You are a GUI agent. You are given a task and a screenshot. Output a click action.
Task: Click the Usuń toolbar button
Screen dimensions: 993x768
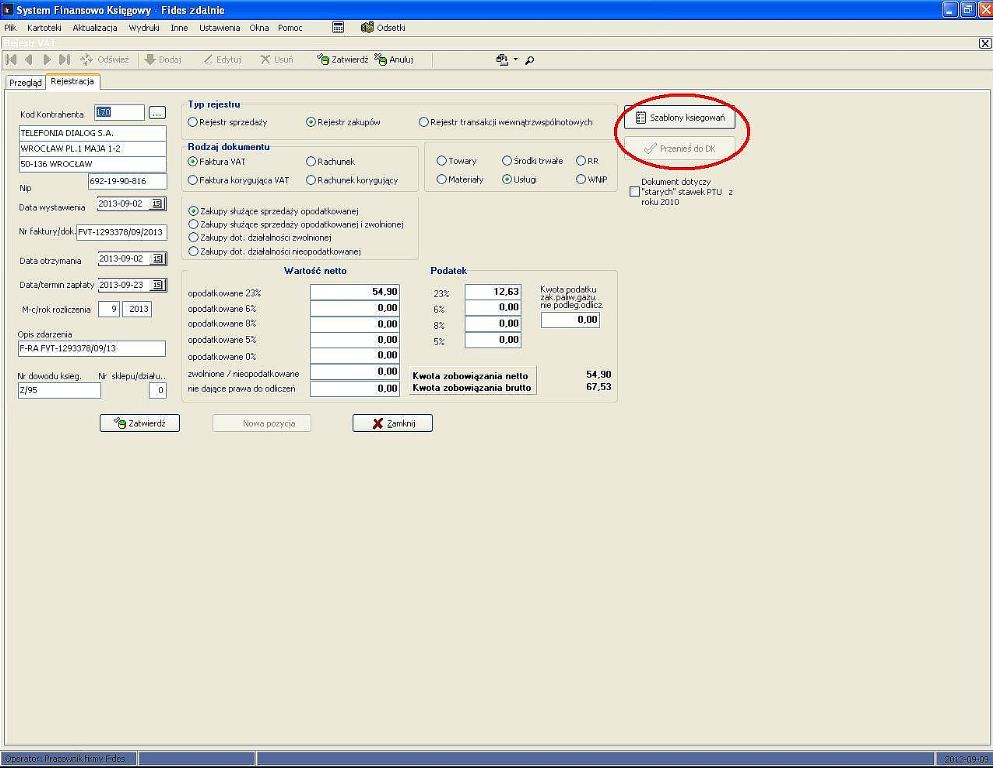click(x=277, y=60)
